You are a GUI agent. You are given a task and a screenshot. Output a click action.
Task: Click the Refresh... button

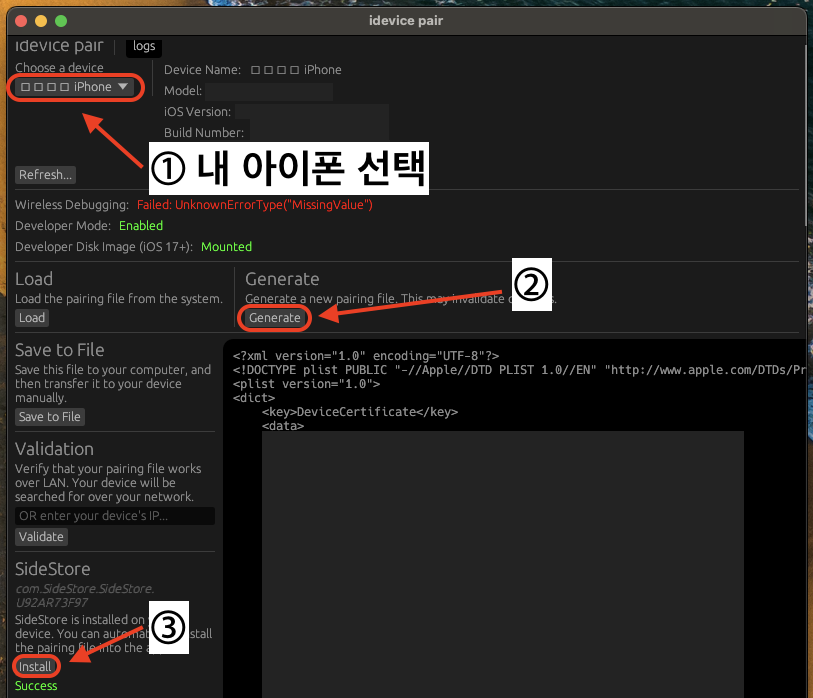[x=45, y=175]
